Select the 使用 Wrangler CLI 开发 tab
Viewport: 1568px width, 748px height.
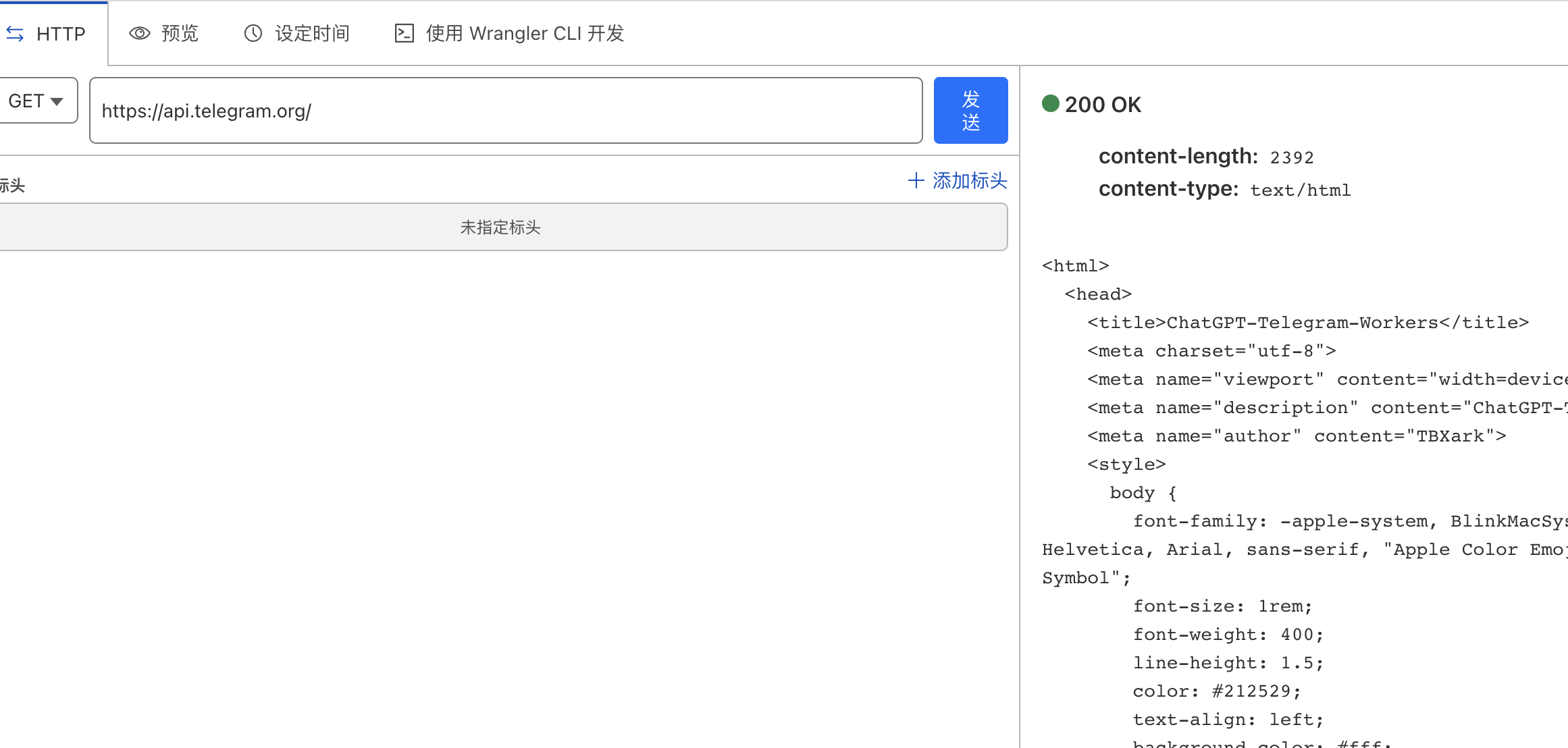(508, 33)
